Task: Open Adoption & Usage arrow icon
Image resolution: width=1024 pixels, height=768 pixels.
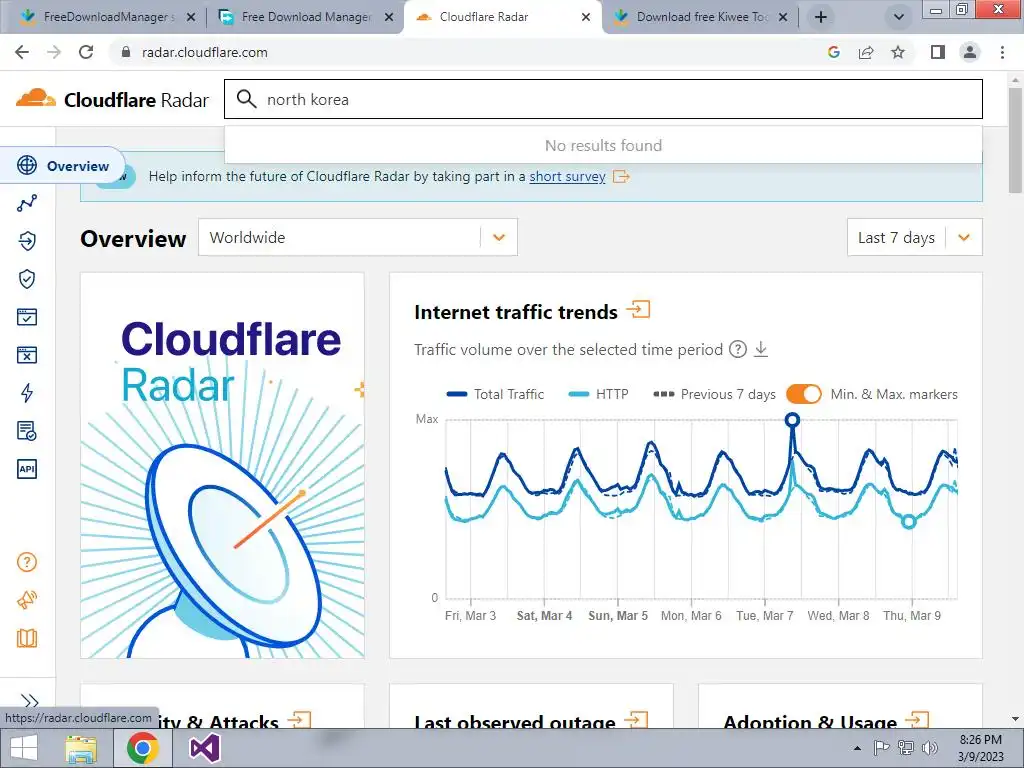Action: coord(917,720)
